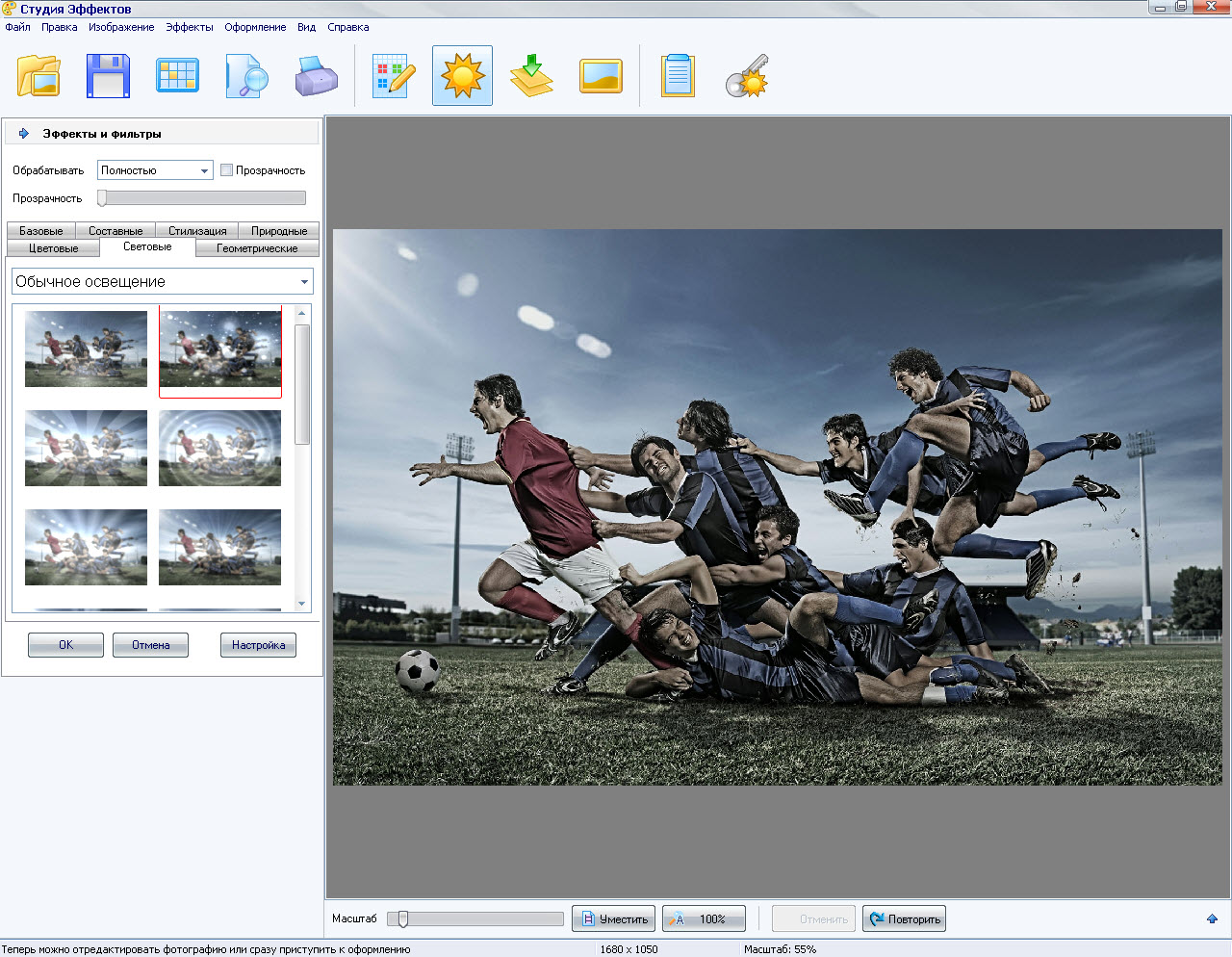Open the Вид menu
Image resolution: width=1232 pixels, height=957 pixels.
pyautogui.click(x=306, y=27)
